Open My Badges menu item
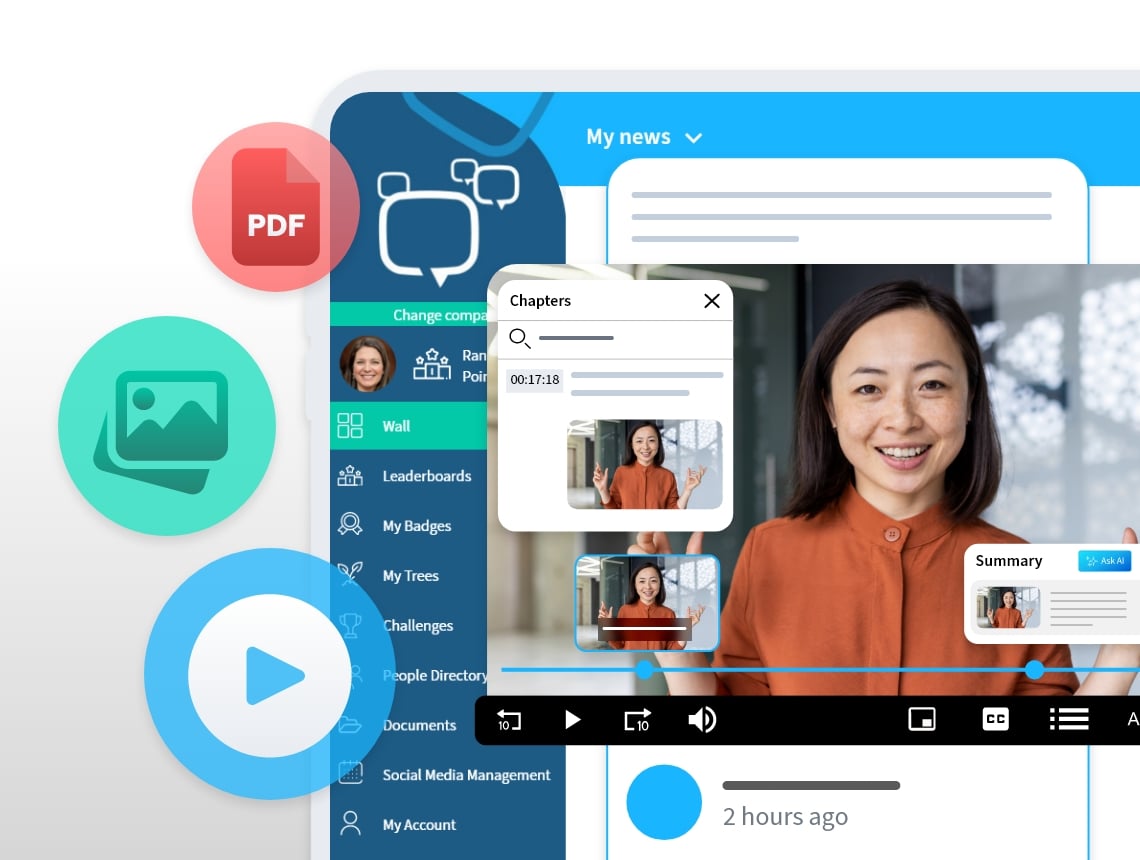The height and width of the screenshot is (860, 1140). tap(417, 526)
